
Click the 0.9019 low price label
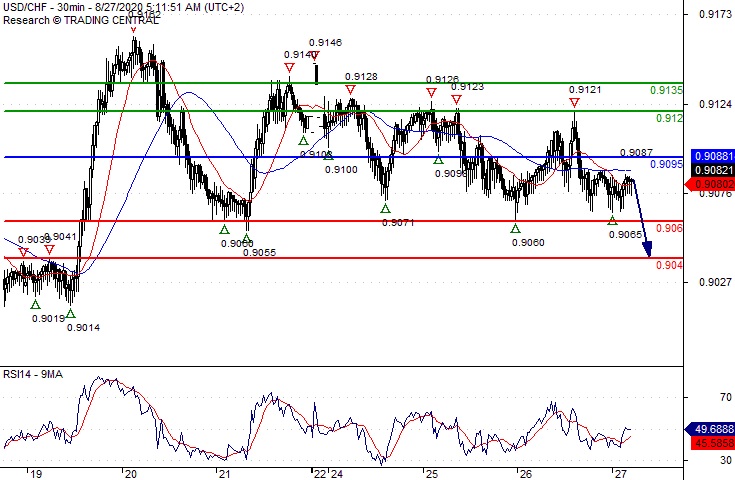[x=48, y=319]
